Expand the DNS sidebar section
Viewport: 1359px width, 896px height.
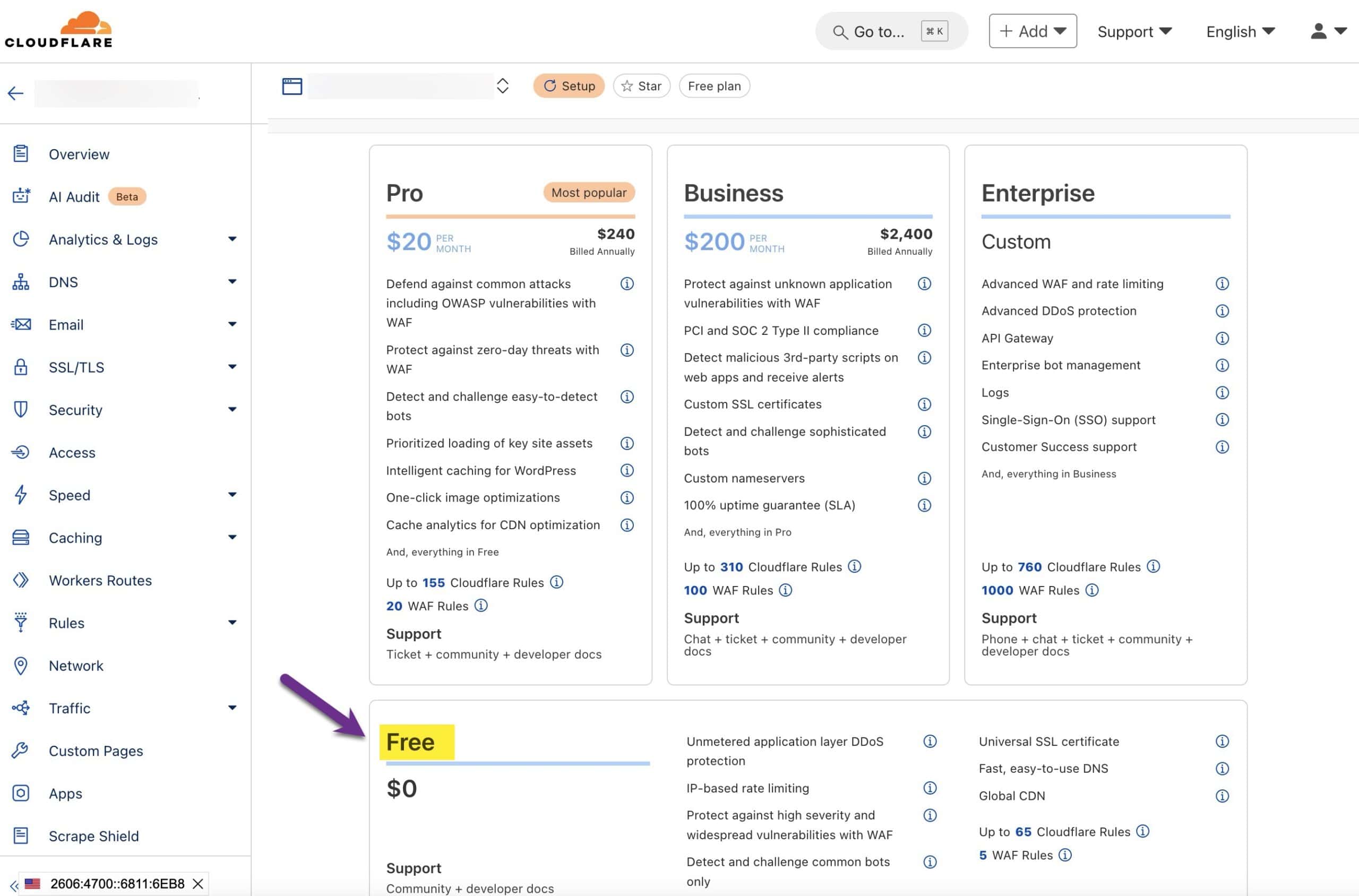pos(232,281)
